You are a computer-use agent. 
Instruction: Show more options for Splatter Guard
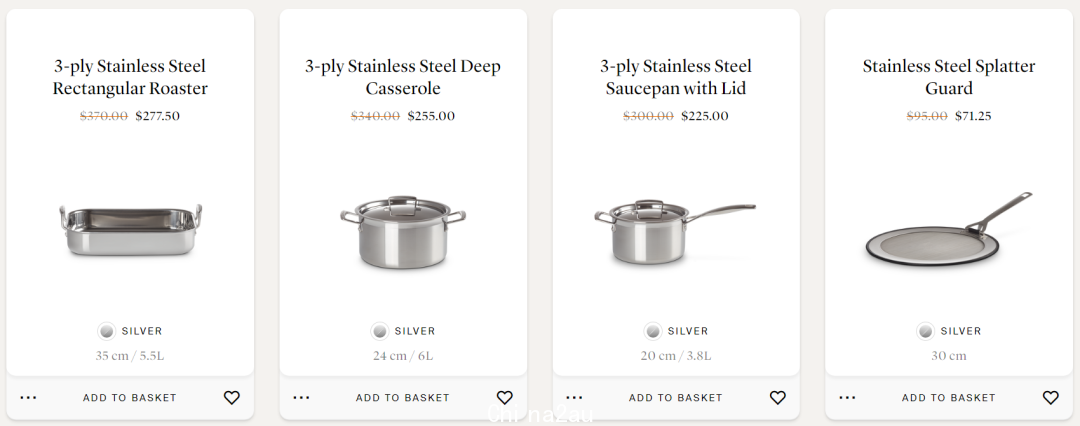[847, 398]
